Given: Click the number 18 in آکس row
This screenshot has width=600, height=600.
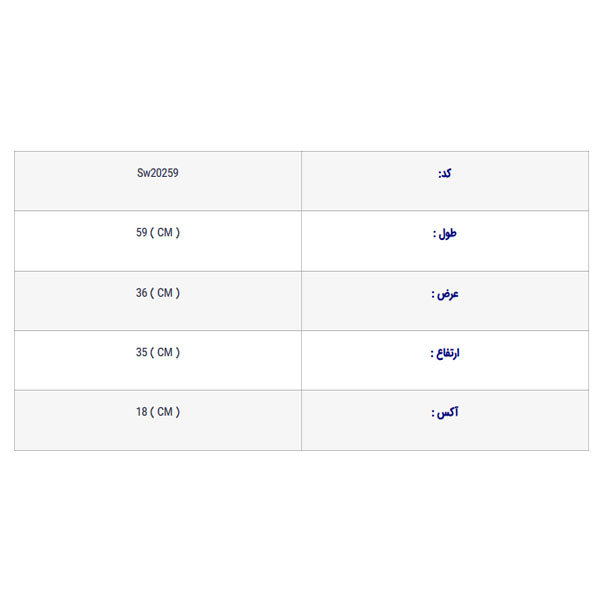Looking at the screenshot, I should (x=142, y=412).
